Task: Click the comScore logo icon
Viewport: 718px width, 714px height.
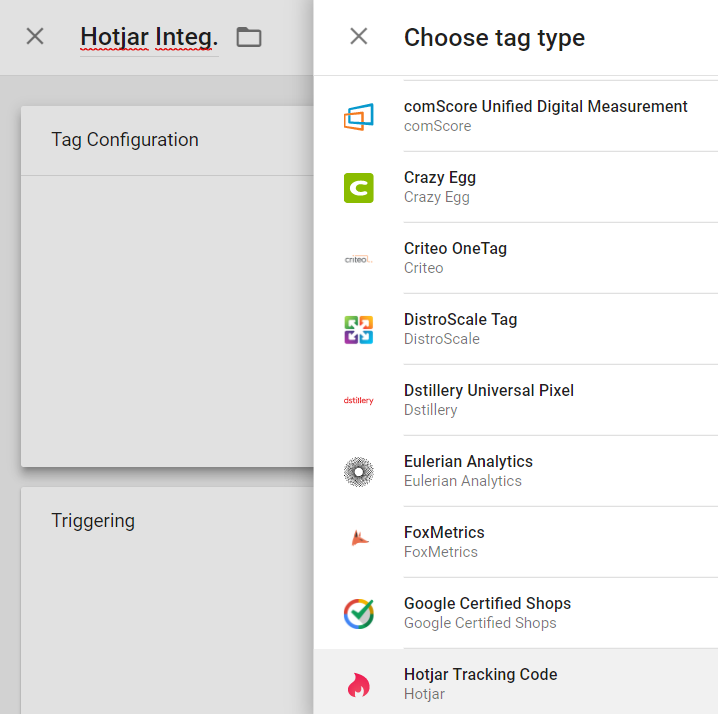Action: [x=358, y=117]
